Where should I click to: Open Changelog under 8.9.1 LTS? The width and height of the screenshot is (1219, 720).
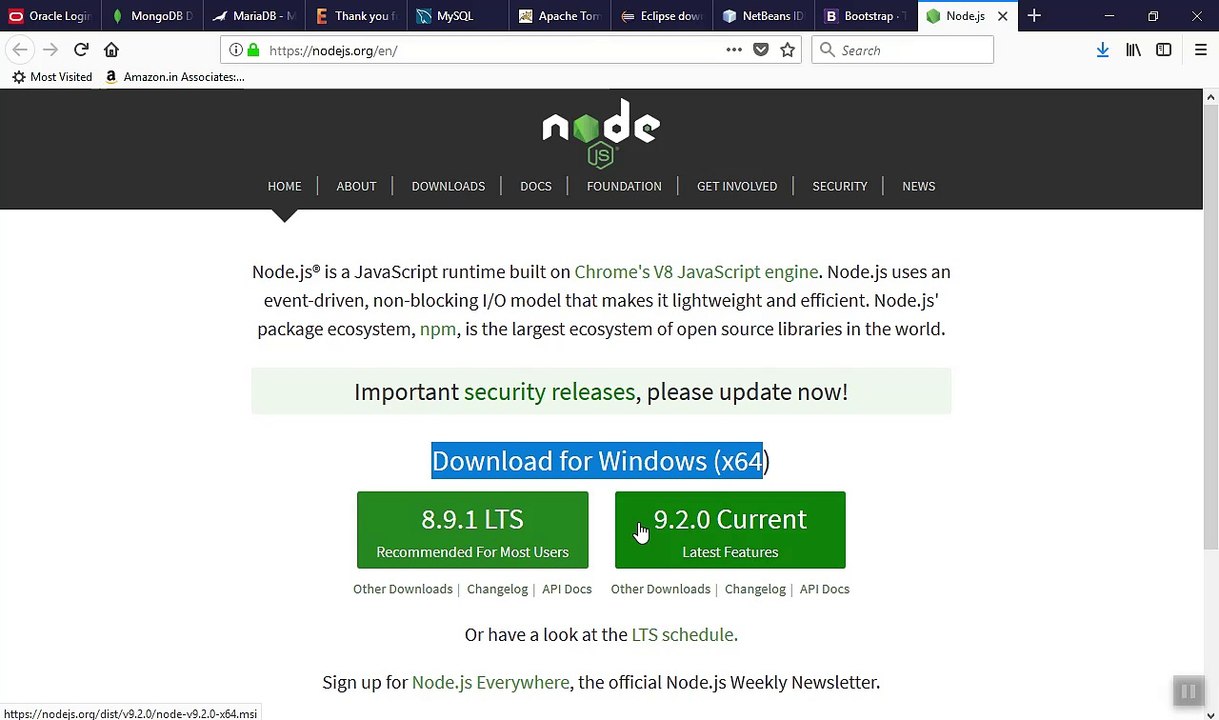coord(497,589)
